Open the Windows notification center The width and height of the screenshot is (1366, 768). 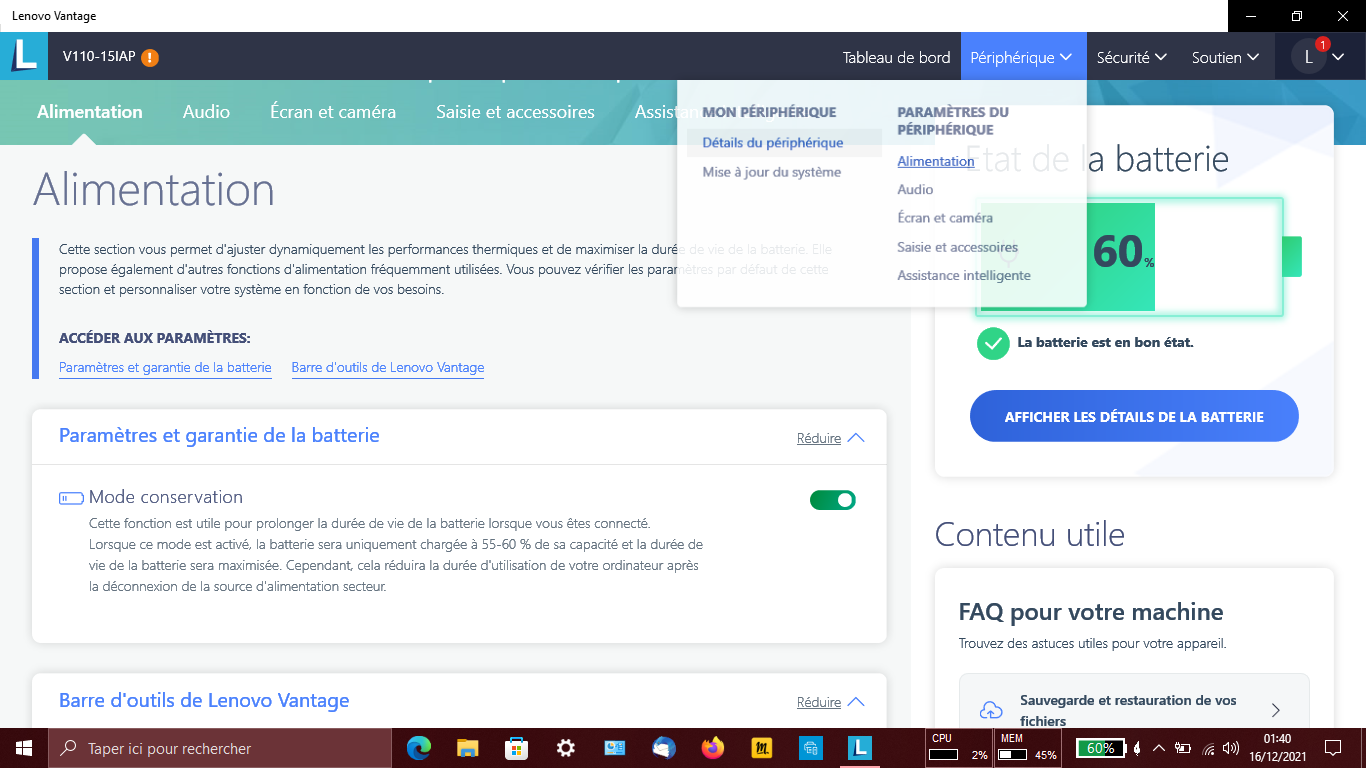(x=1333, y=748)
